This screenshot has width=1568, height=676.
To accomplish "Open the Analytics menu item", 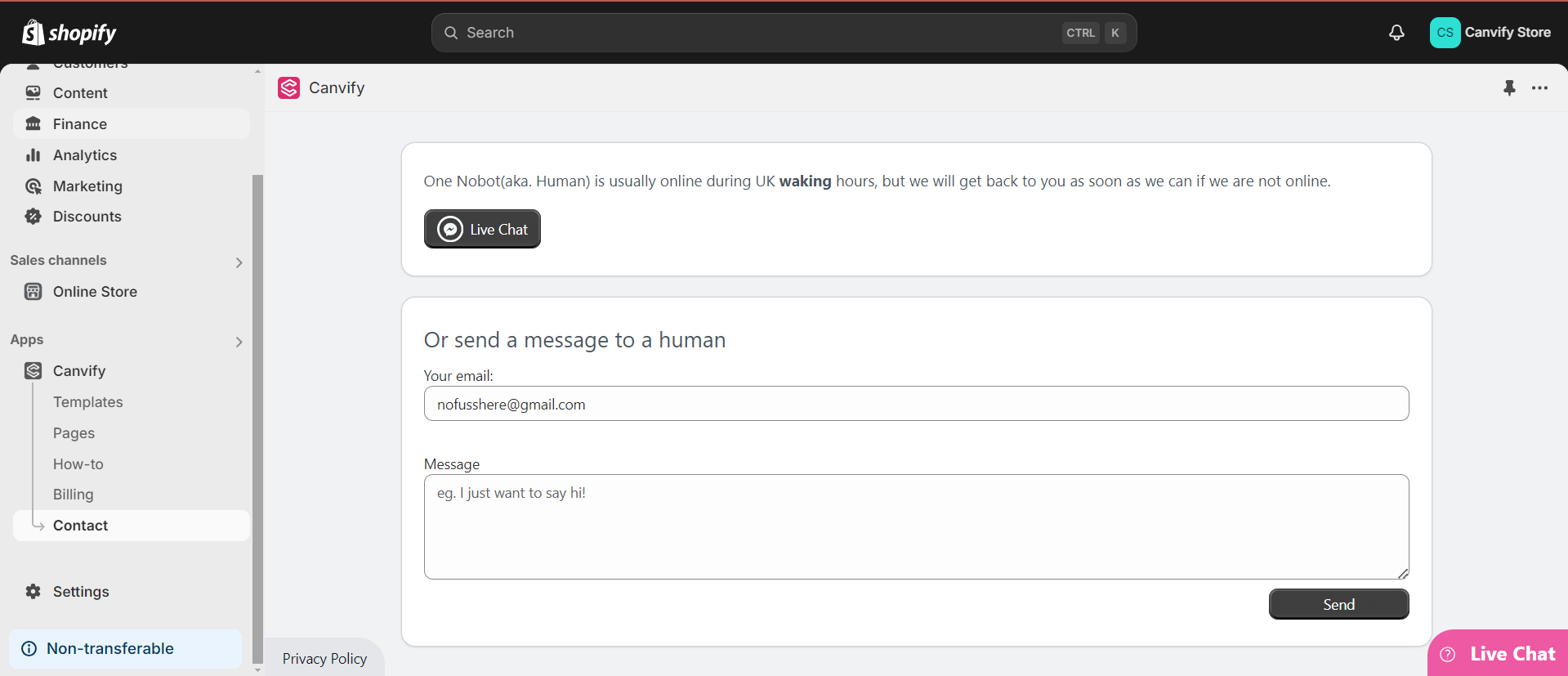I will pos(132,155).
